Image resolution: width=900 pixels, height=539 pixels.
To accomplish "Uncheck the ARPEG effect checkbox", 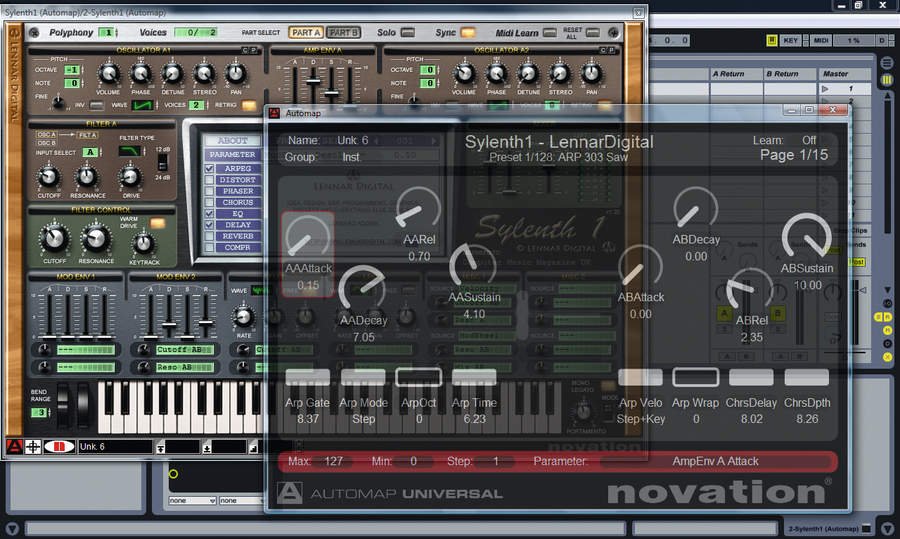I will [210, 169].
